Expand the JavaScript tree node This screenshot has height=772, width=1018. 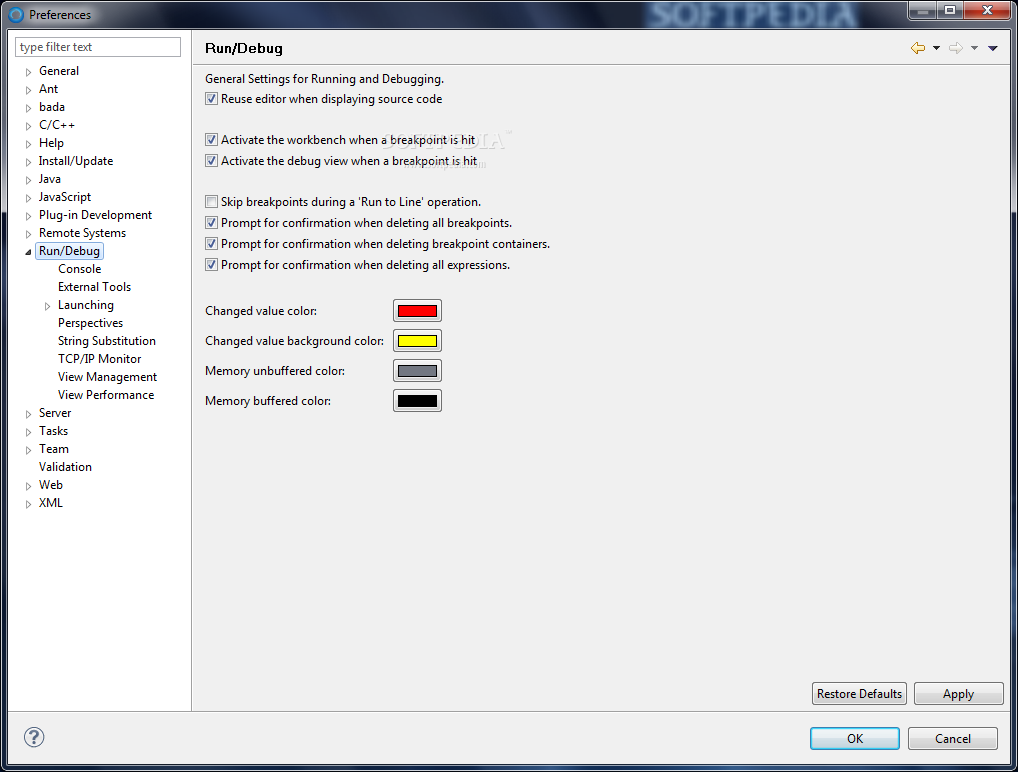pos(28,197)
